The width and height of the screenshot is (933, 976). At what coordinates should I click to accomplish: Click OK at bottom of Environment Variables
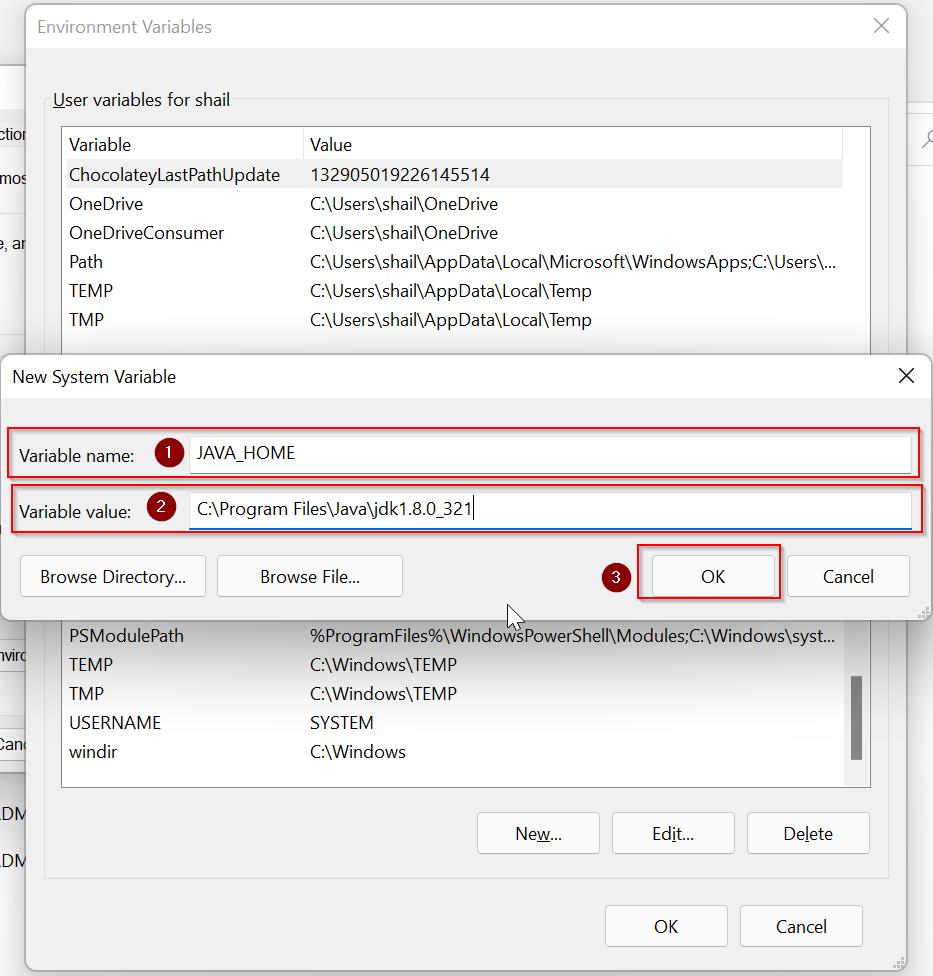[x=666, y=925]
